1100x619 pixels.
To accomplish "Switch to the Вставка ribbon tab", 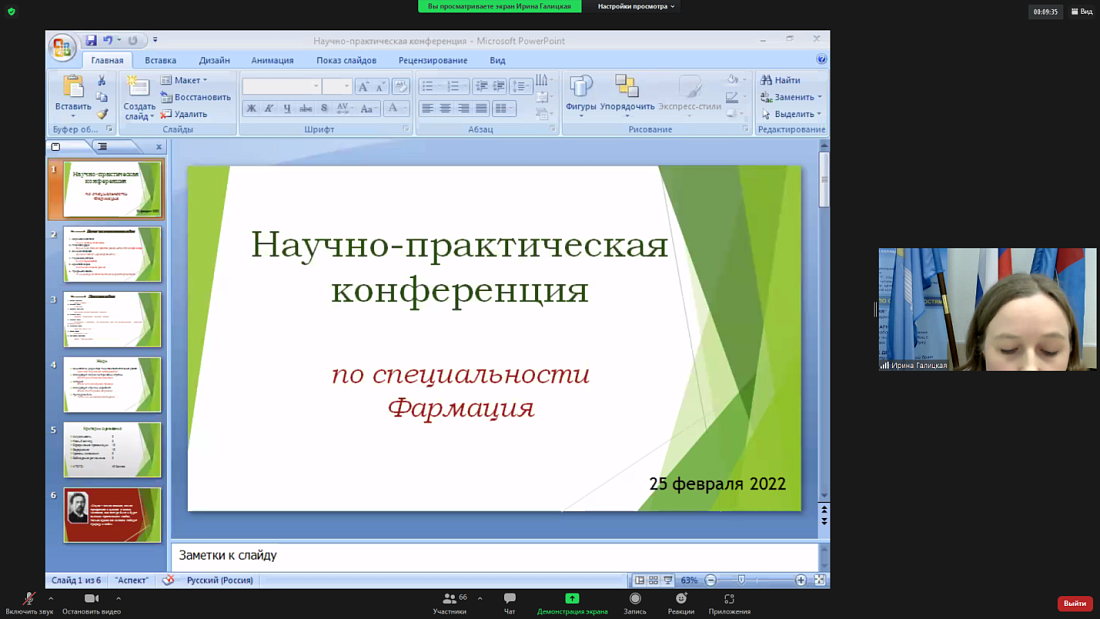I will pos(161,60).
